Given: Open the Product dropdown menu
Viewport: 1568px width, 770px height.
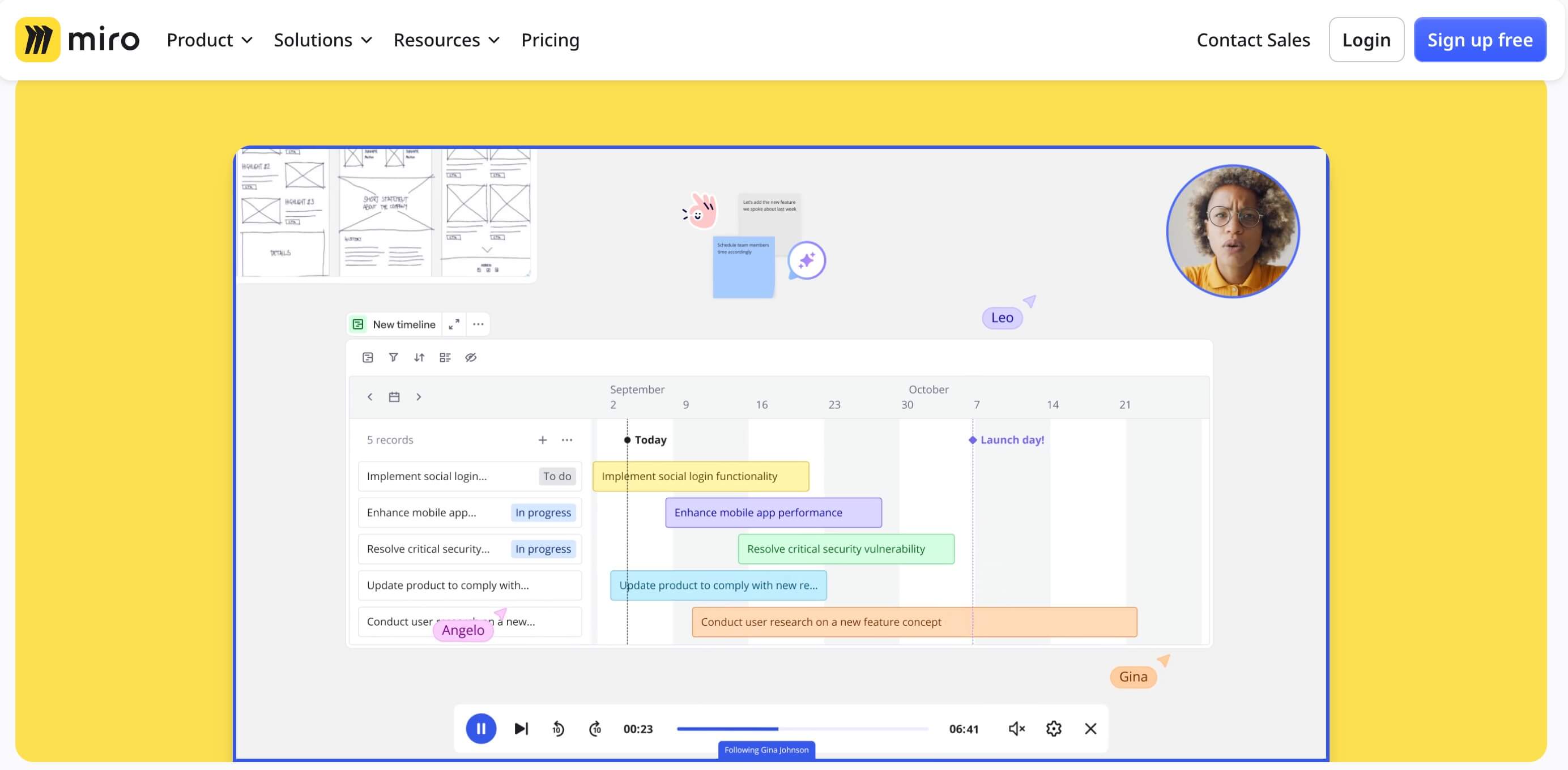Looking at the screenshot, I should pyautogui.click(x=210, y=40).
